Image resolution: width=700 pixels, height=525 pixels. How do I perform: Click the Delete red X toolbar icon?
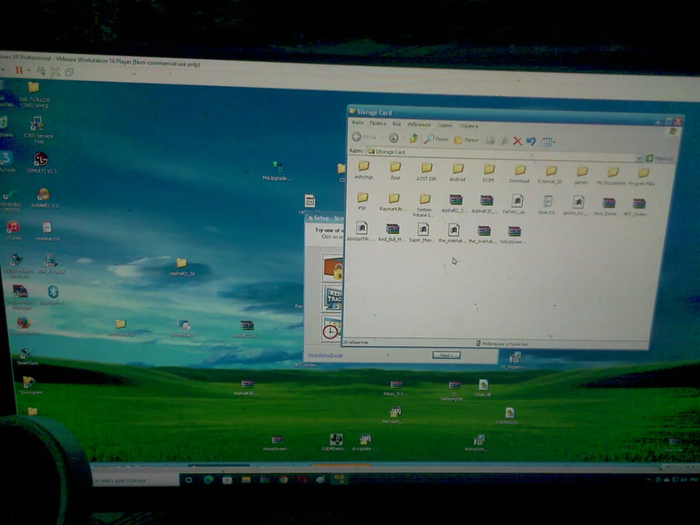(x=517, y=141)
